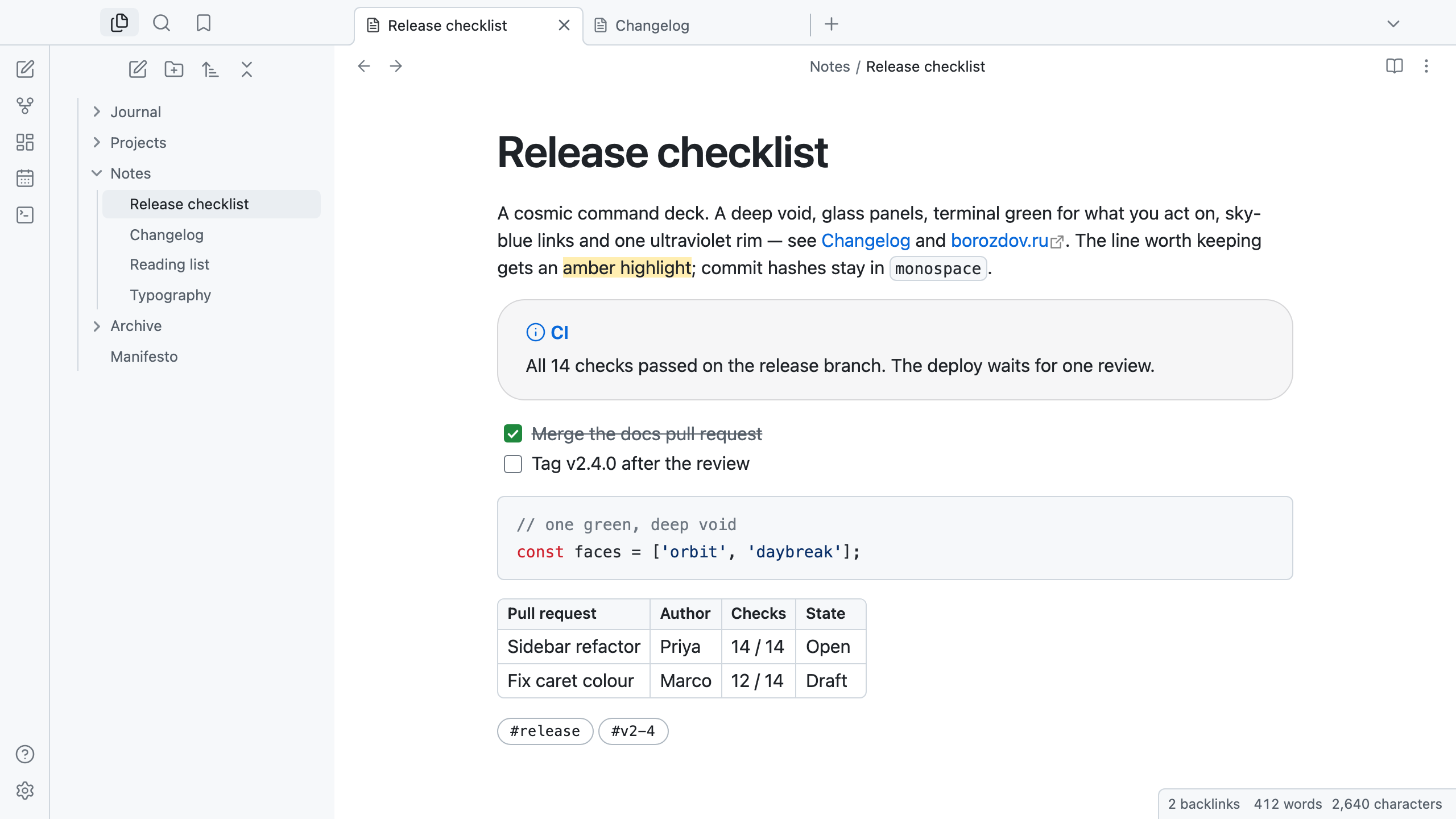Image resolution: width=1456 pixels, height=819 pixels.
Task: Expand the Journal folder
Action: pyautogui.click(x=97, y=112)
